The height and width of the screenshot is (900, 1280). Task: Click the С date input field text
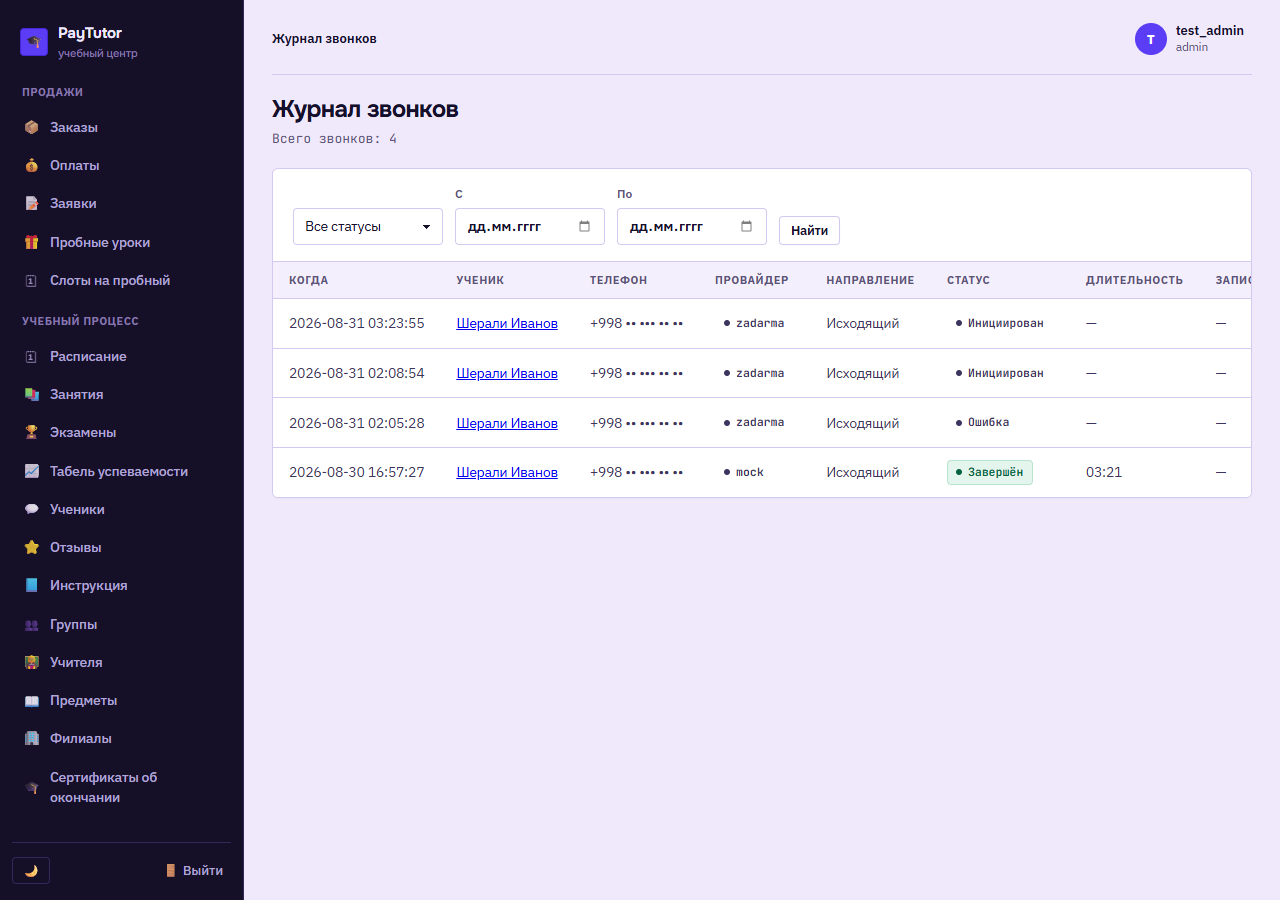click(505, 227)
